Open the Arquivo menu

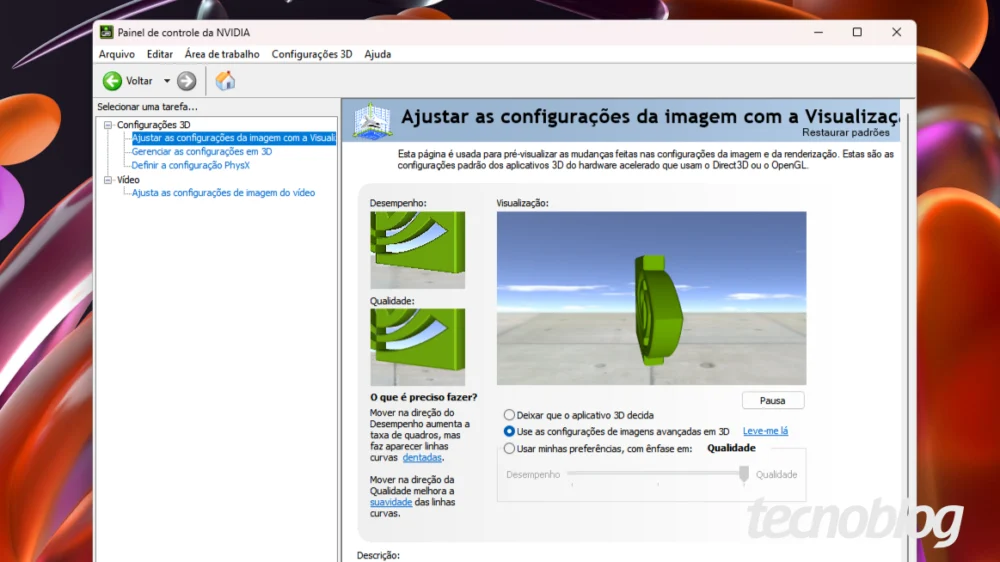117,54
